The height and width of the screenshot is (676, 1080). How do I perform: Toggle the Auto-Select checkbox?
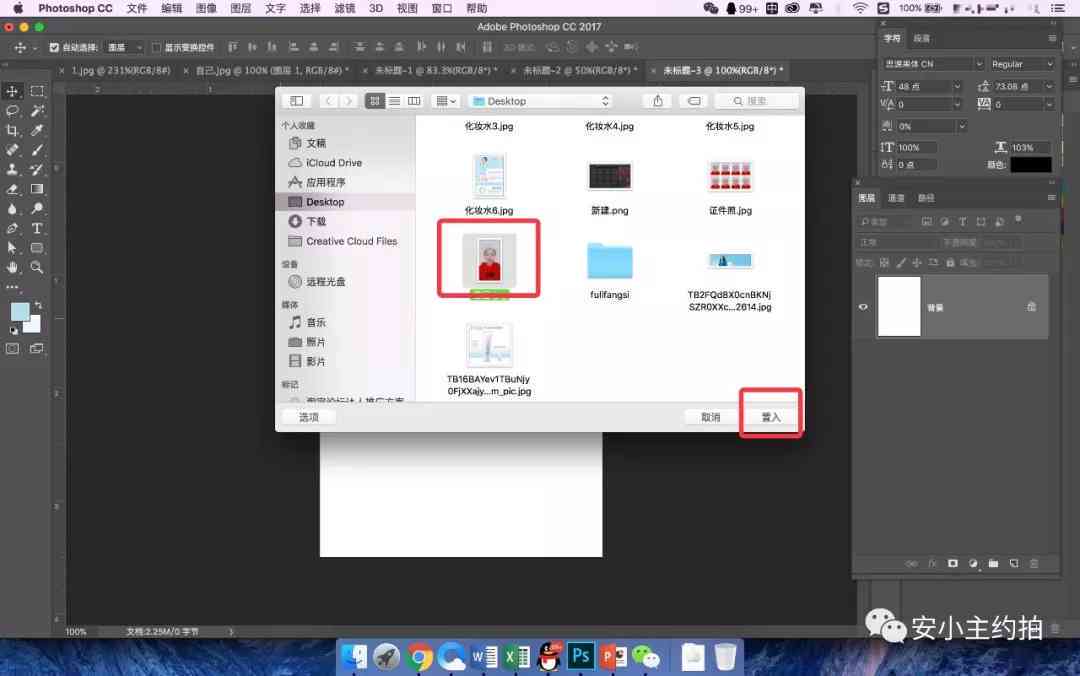pos(54,48)
